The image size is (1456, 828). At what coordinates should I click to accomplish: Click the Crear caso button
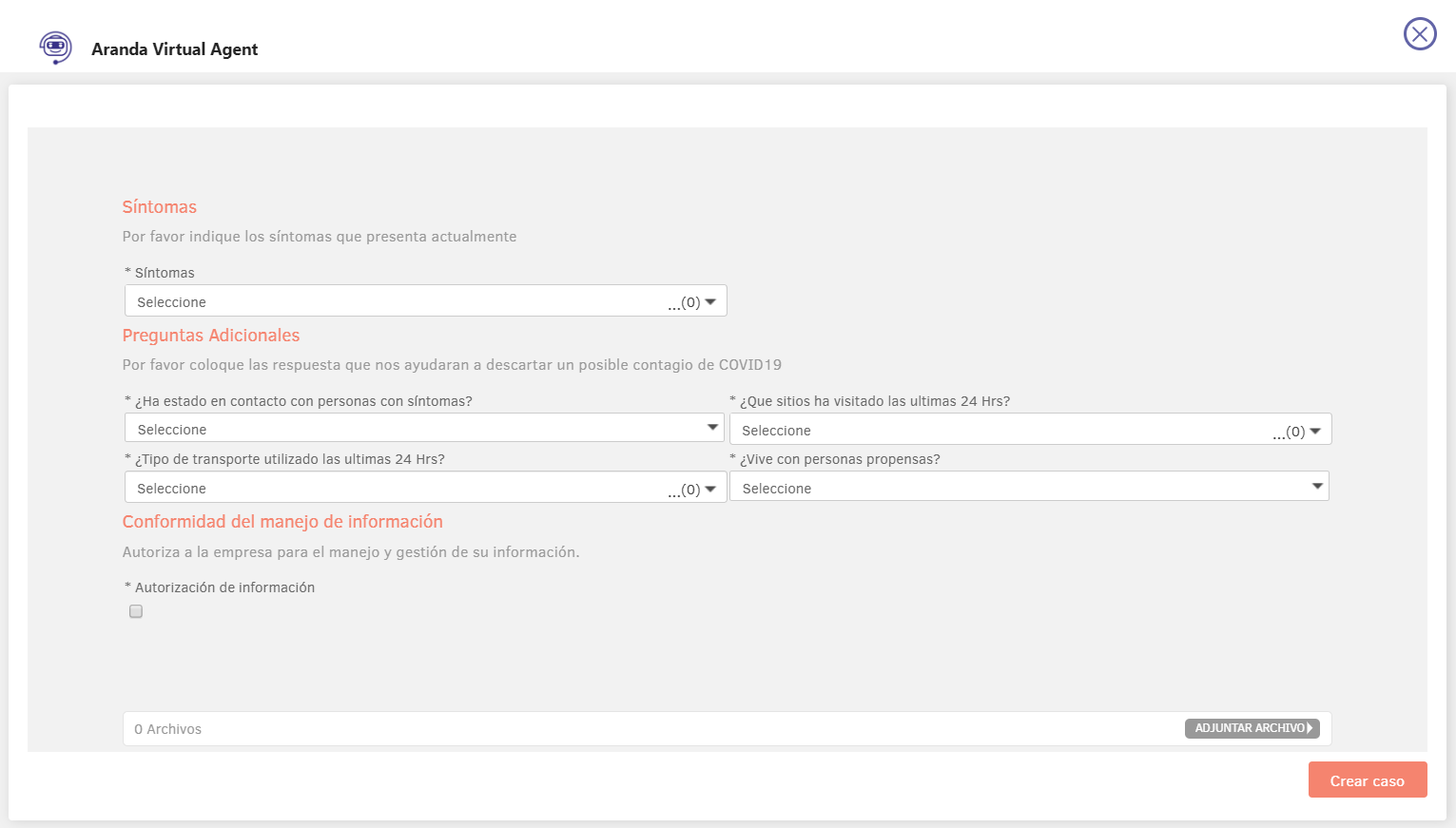pos(1367,780)
